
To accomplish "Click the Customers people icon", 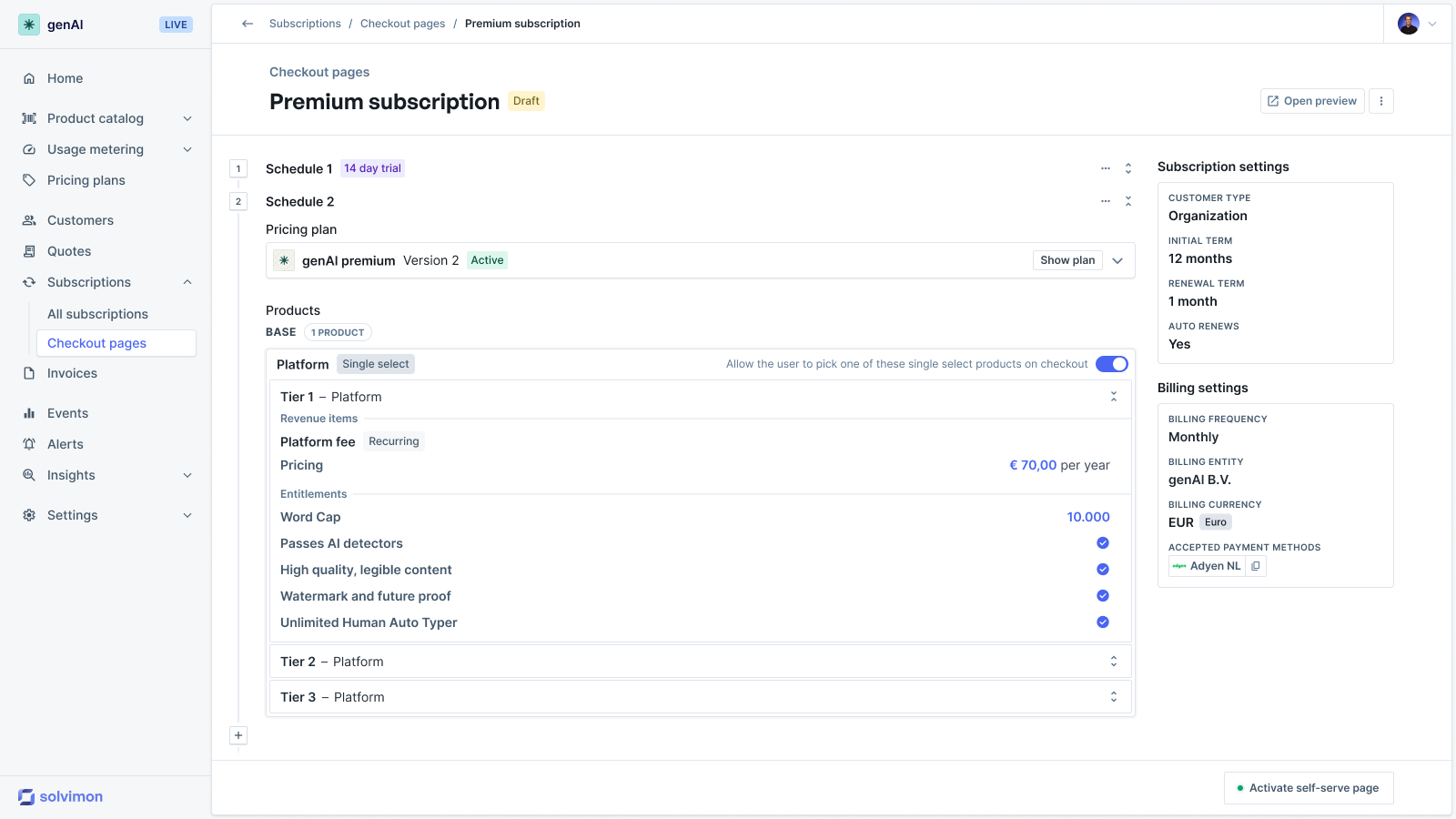I will [29, 220].
